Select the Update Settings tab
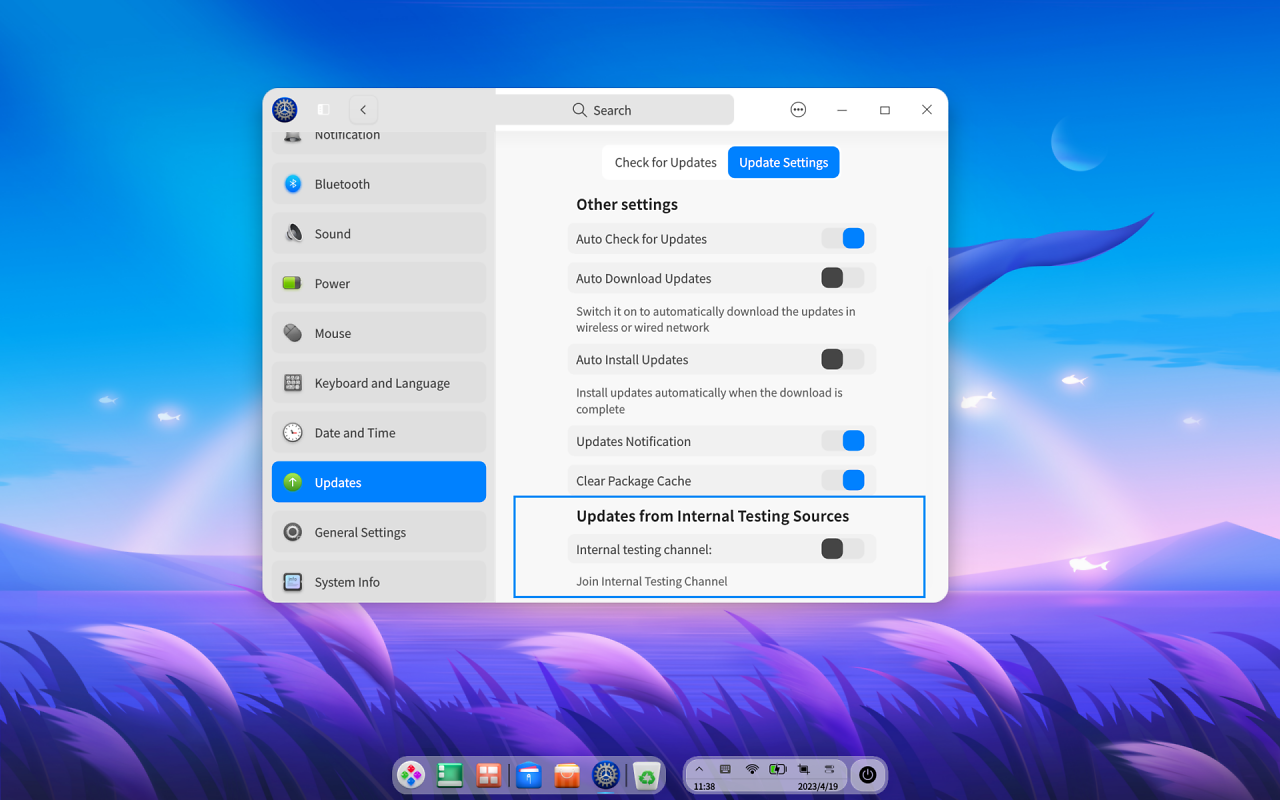The height and width of the screenshot is (800, 1280). (784, 162)
